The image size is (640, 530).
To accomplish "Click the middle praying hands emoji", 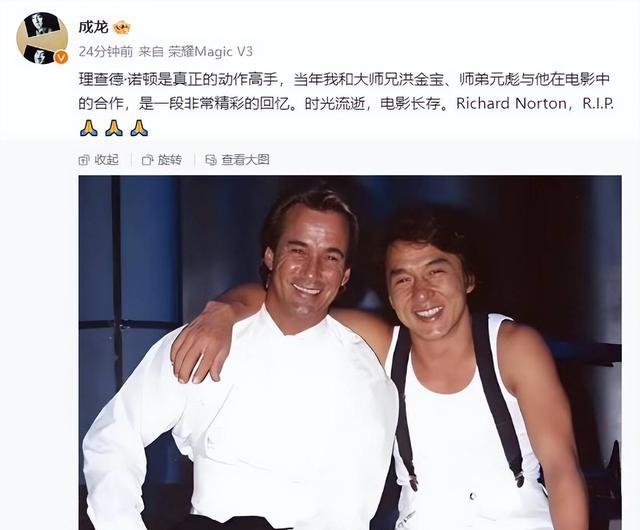I will pos(114,128).
